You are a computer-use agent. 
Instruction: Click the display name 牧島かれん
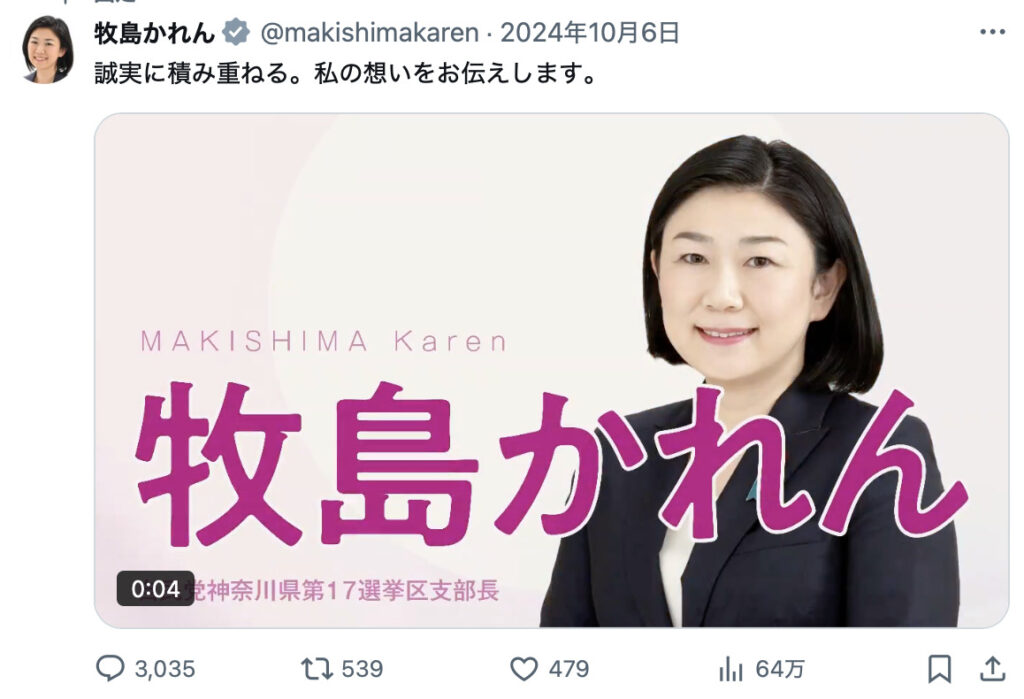154,33
